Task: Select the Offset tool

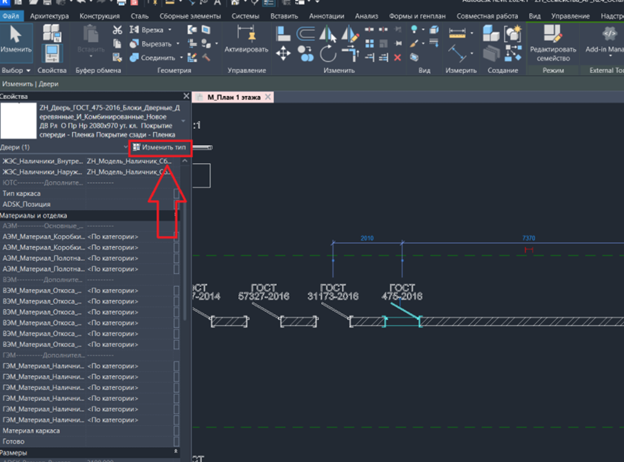Action: 305,34
